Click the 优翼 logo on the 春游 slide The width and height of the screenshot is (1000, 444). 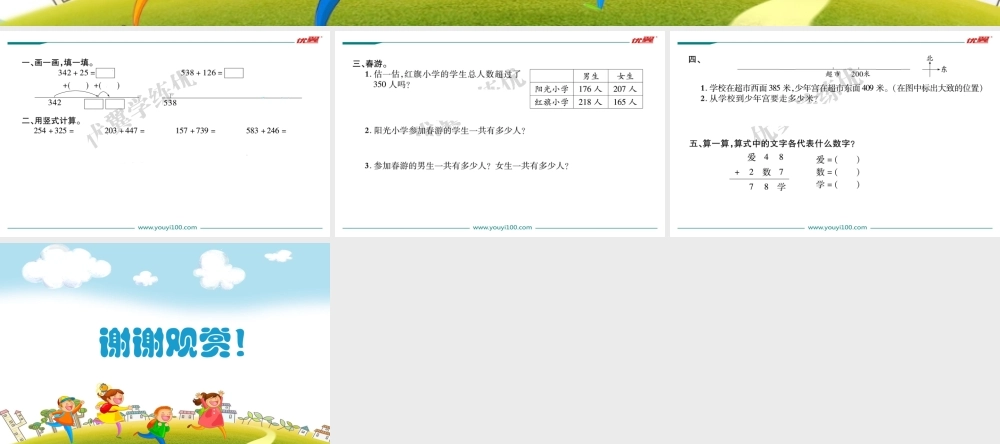642,40
